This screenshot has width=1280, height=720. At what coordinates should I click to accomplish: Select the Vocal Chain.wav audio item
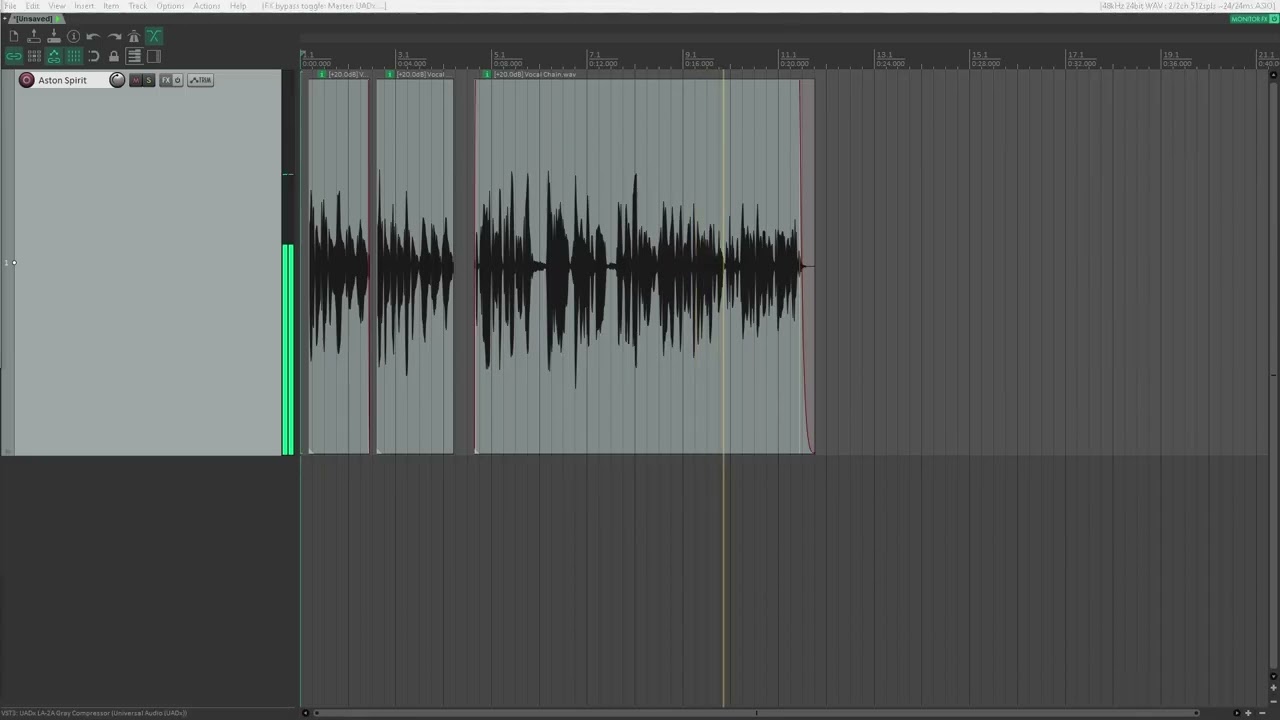(643, 265)
